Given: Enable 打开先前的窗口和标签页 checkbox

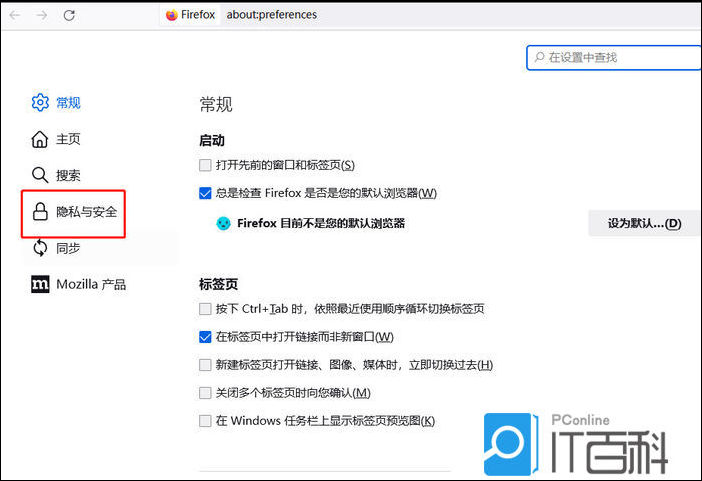Looking at the screenshot, I should click(205, 165).
